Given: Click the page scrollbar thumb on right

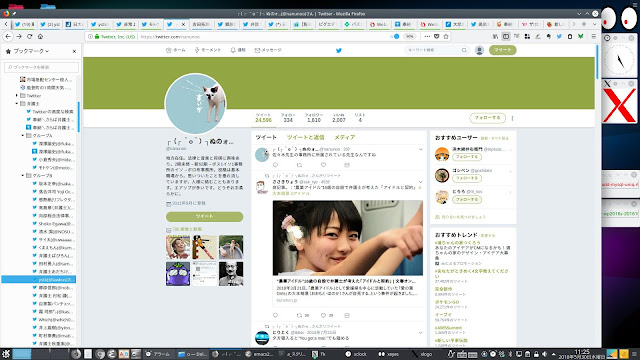Looking at the screenshot, I should pyautogui.click(x=597, y=62).
